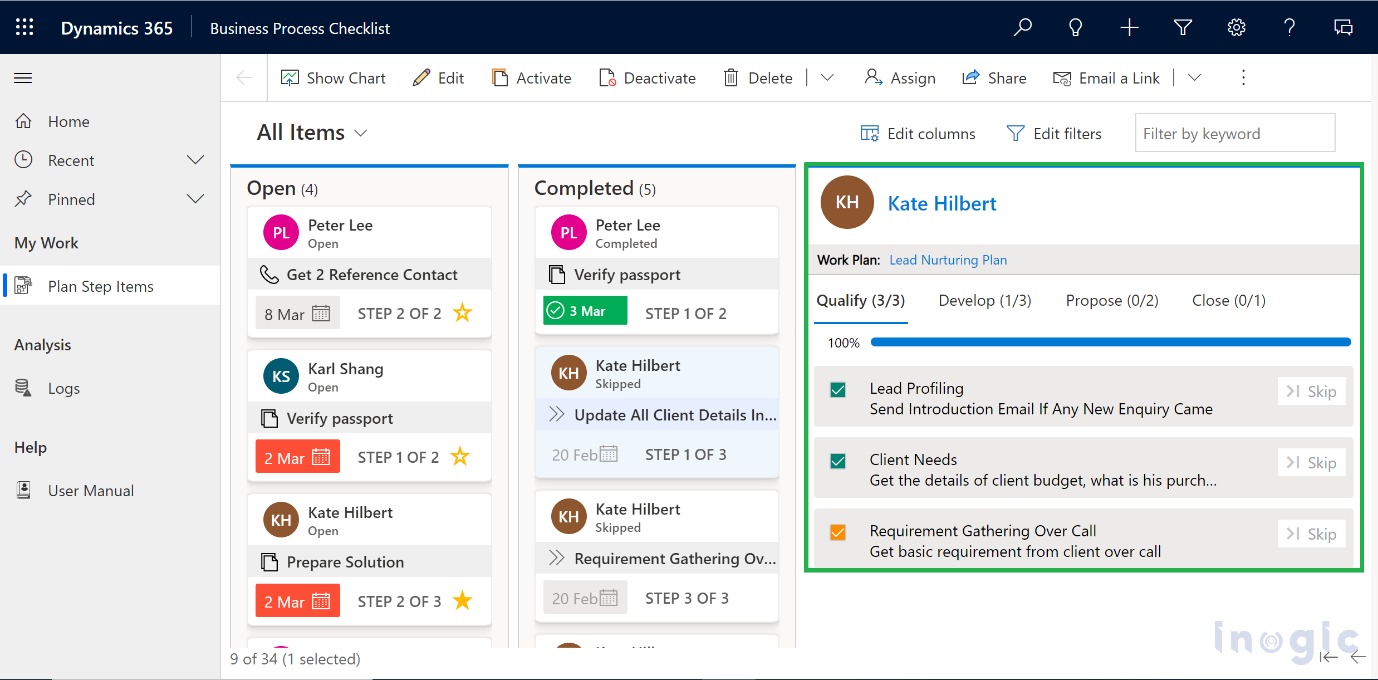Toggle star on Karl Shang Verify passport card

[460, 457]
